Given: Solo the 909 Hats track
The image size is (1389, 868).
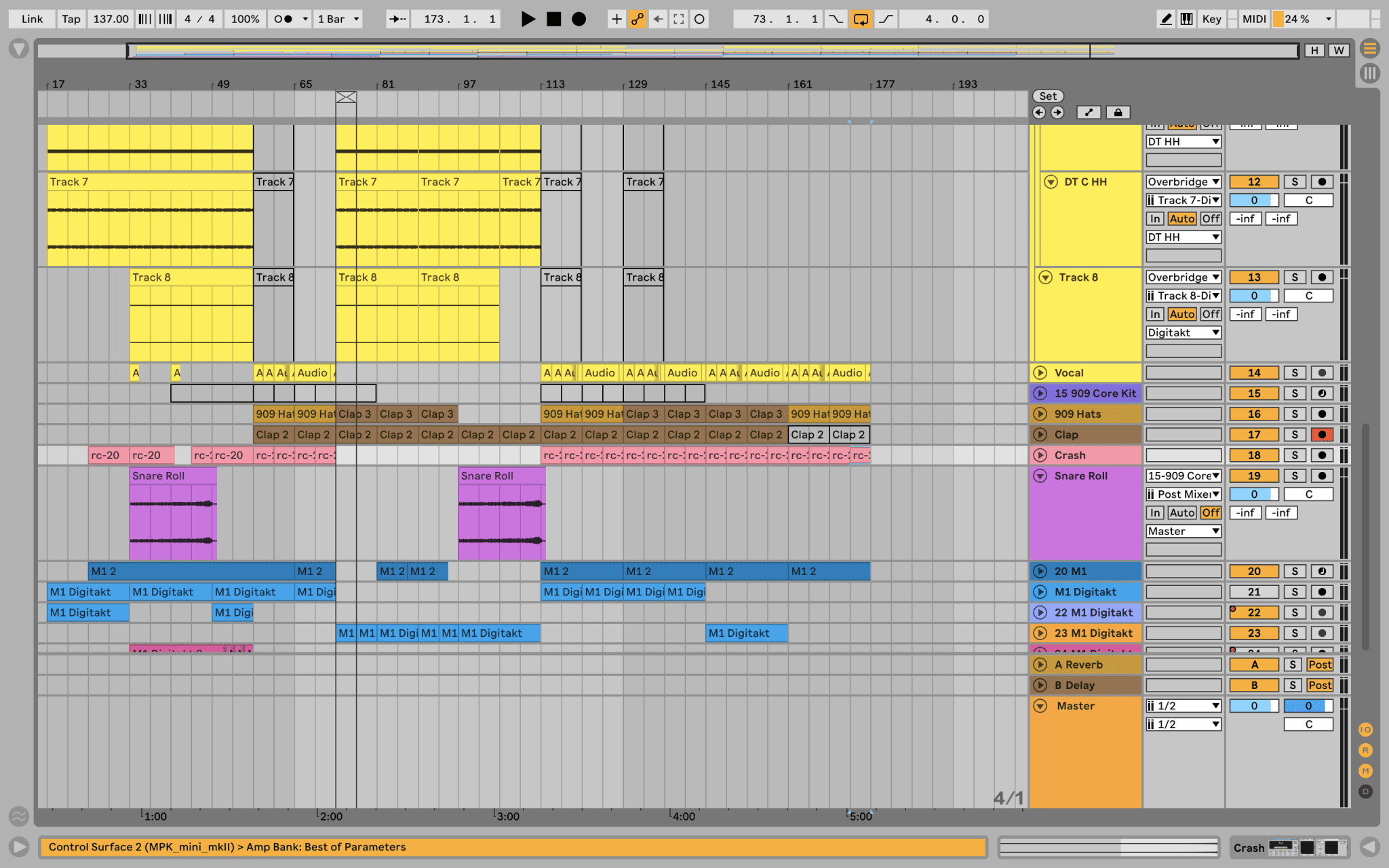Looking at the screenshot, I should tap(1295, 414).
